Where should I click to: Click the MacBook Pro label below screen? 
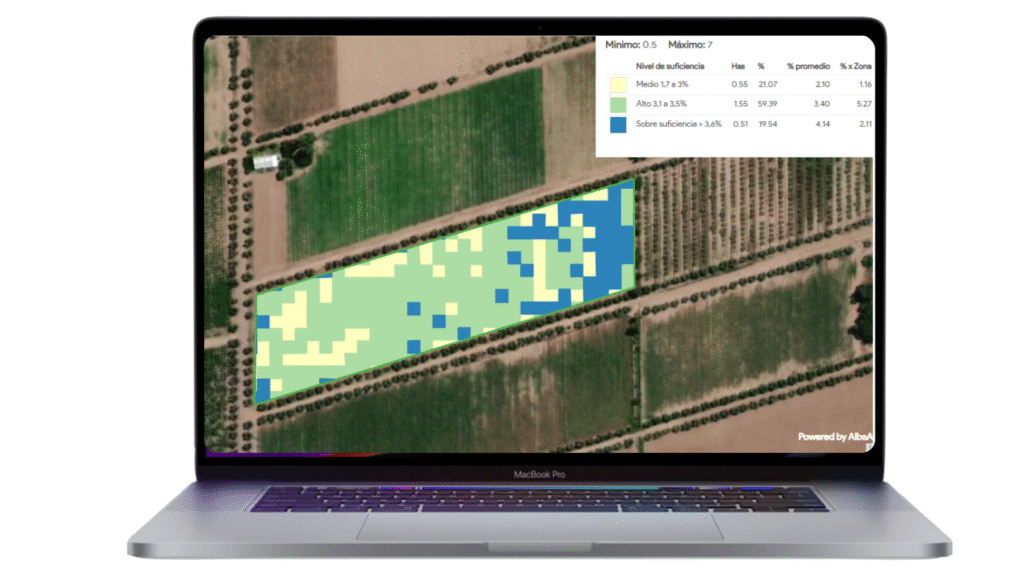(x=539, y=474)
